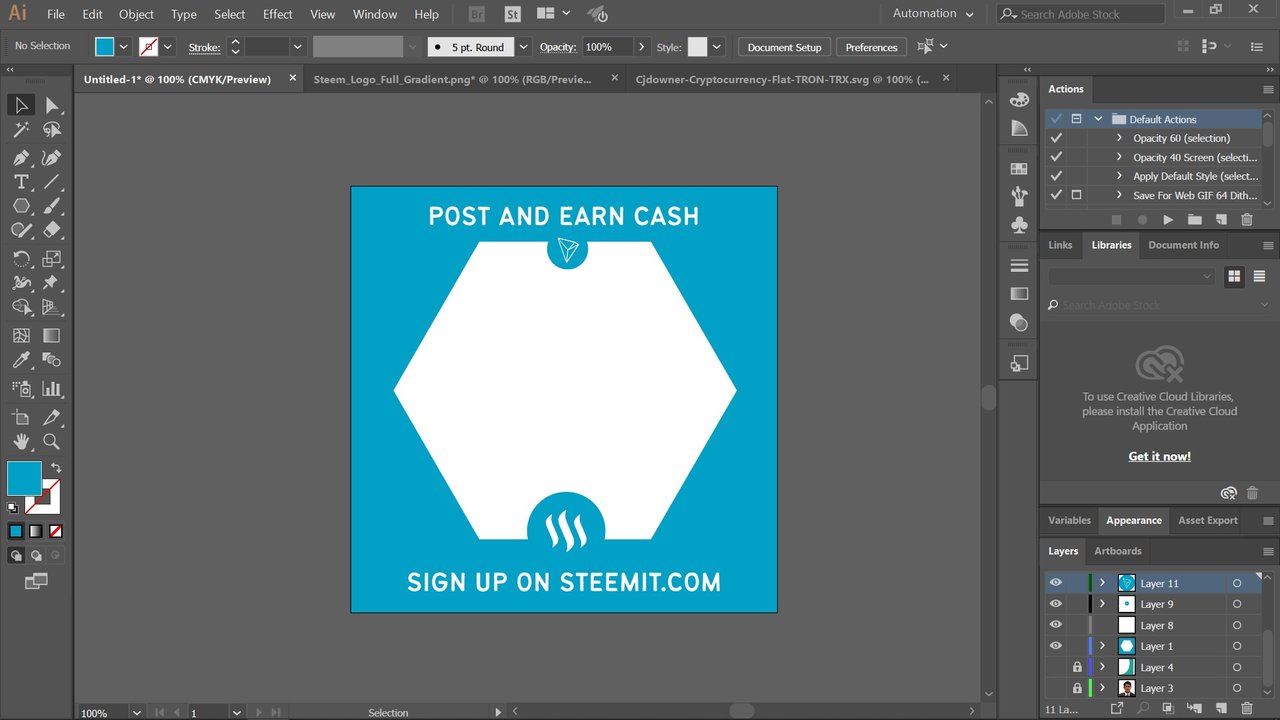Image resolution: width=1280 pixels, height=720 pixels.
Task: Click the Opacity 100% input field
Action: (606, 47)
